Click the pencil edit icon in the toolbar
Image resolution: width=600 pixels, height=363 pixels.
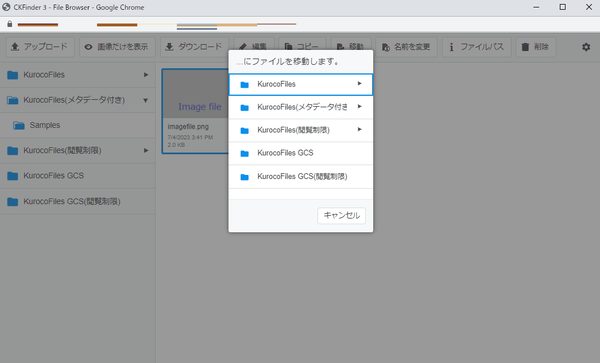click(x=243, y=47)
